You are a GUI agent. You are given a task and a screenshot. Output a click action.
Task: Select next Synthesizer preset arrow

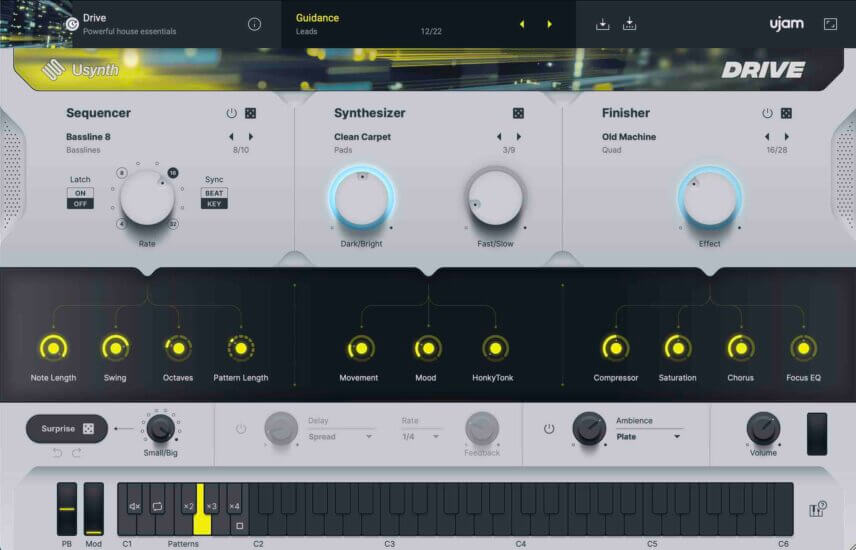pyautogui.click(x=518, y=137)
